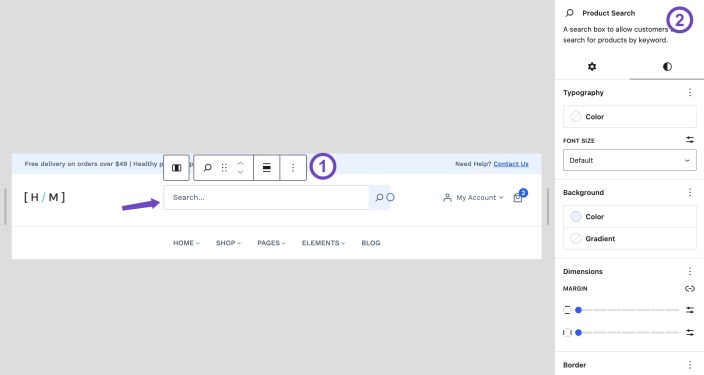The image size is (704, 375).
Task: Click the vertical margin side icon
Action: pyautogui.click(x=567, y=310)
